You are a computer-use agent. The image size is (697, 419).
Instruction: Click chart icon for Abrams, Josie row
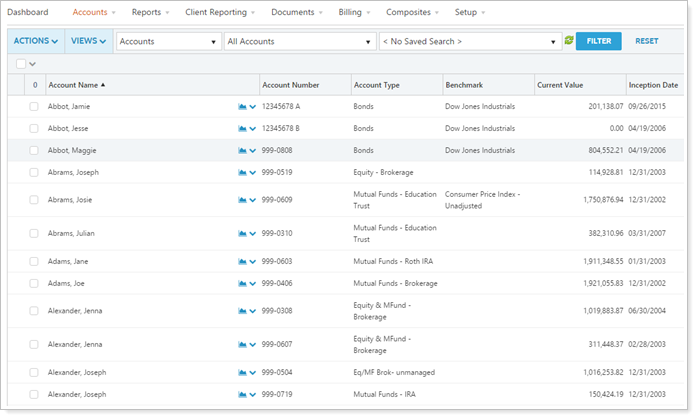(242, 200)
